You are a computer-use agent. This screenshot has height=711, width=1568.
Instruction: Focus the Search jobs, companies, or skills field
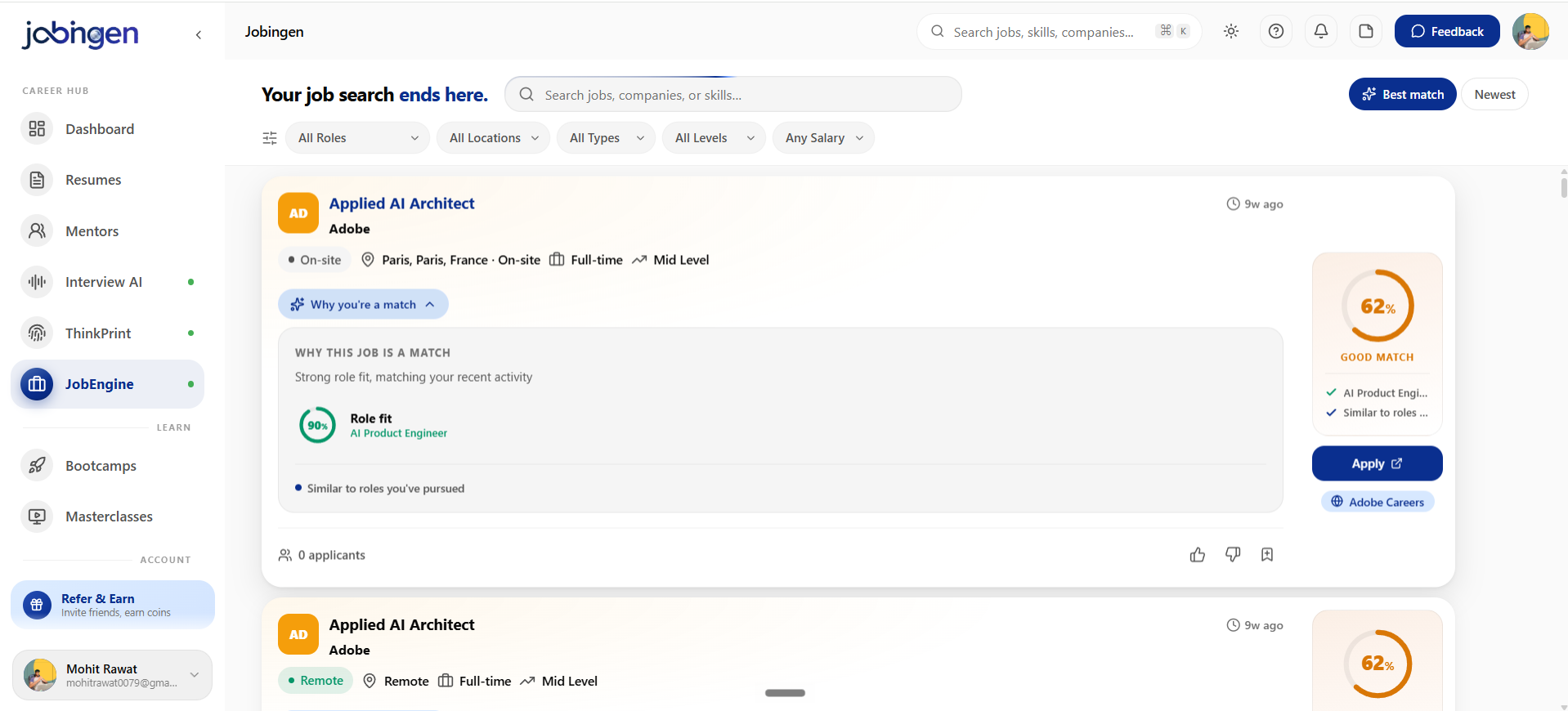pyautogui.click(x=733, y=94)
